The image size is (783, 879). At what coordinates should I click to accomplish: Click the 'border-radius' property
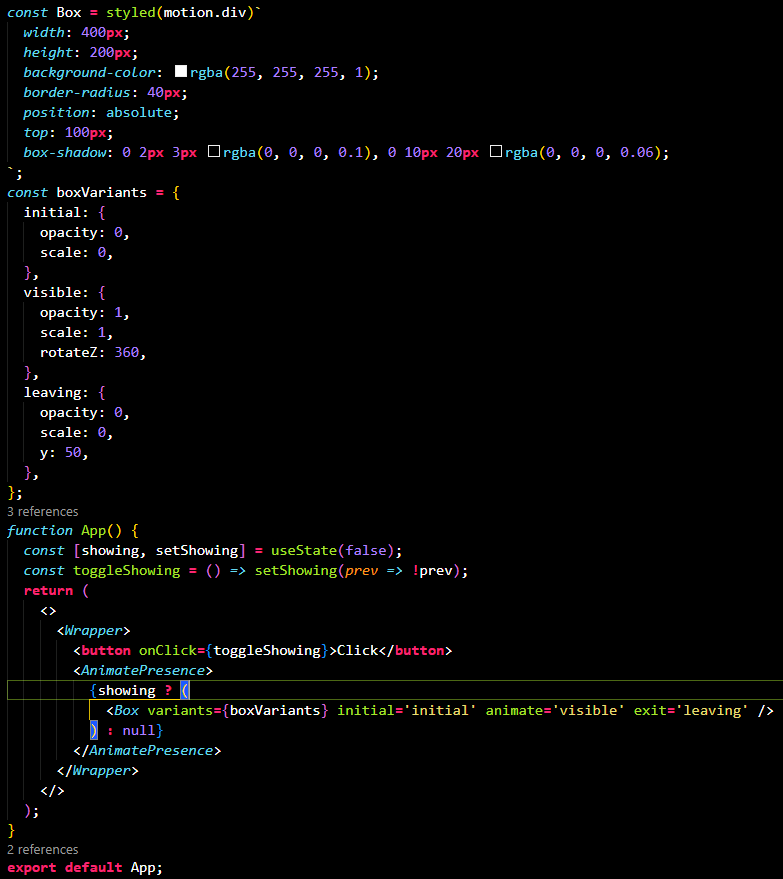[x=77, y=92]
